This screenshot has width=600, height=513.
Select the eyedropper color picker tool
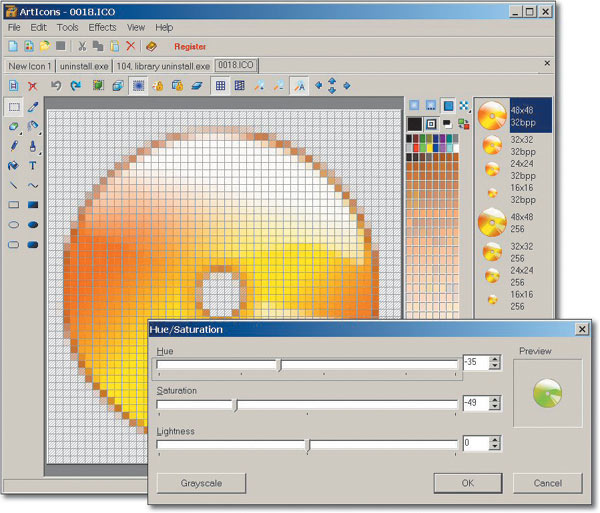33,107
